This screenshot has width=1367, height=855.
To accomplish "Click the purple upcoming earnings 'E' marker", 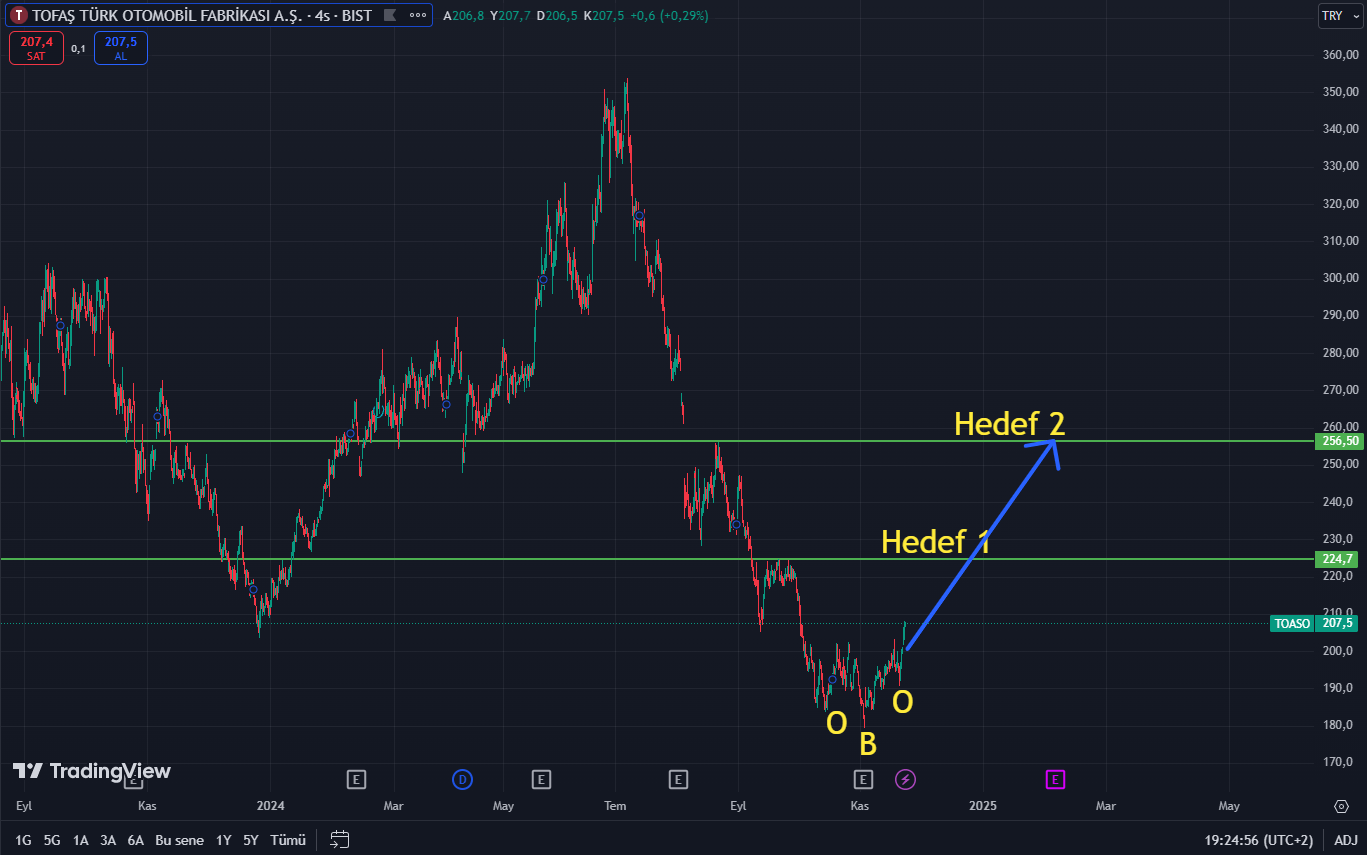I will click(x=1055, y=779).
